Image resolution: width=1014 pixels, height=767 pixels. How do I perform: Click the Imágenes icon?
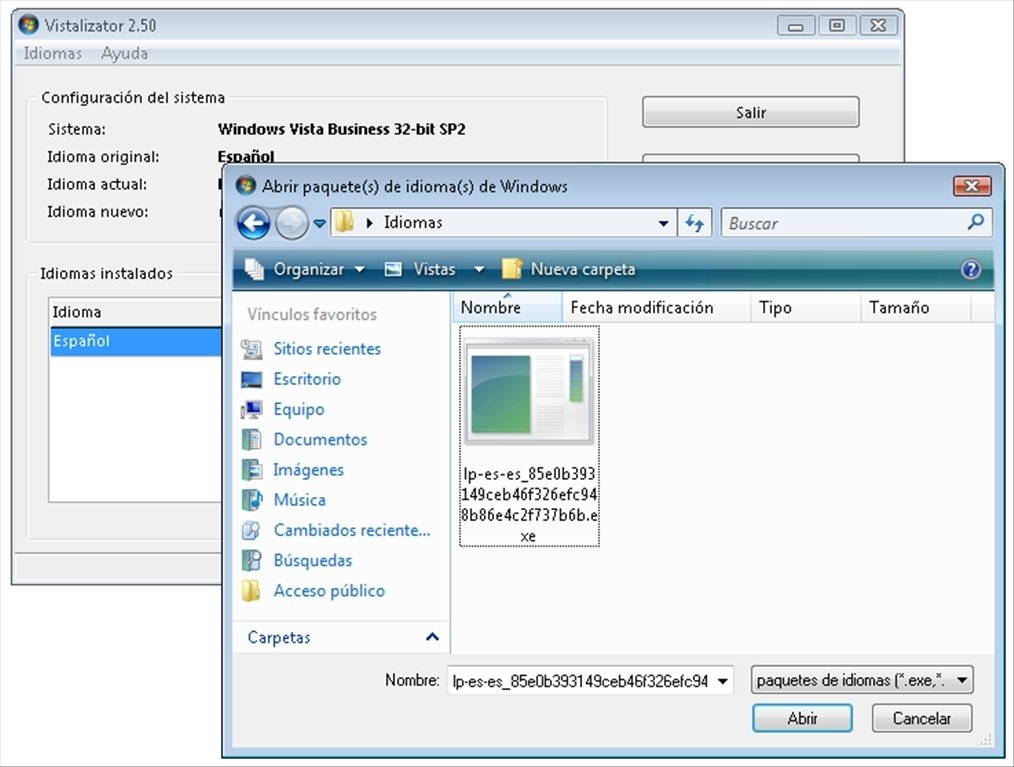pos(252,470)
